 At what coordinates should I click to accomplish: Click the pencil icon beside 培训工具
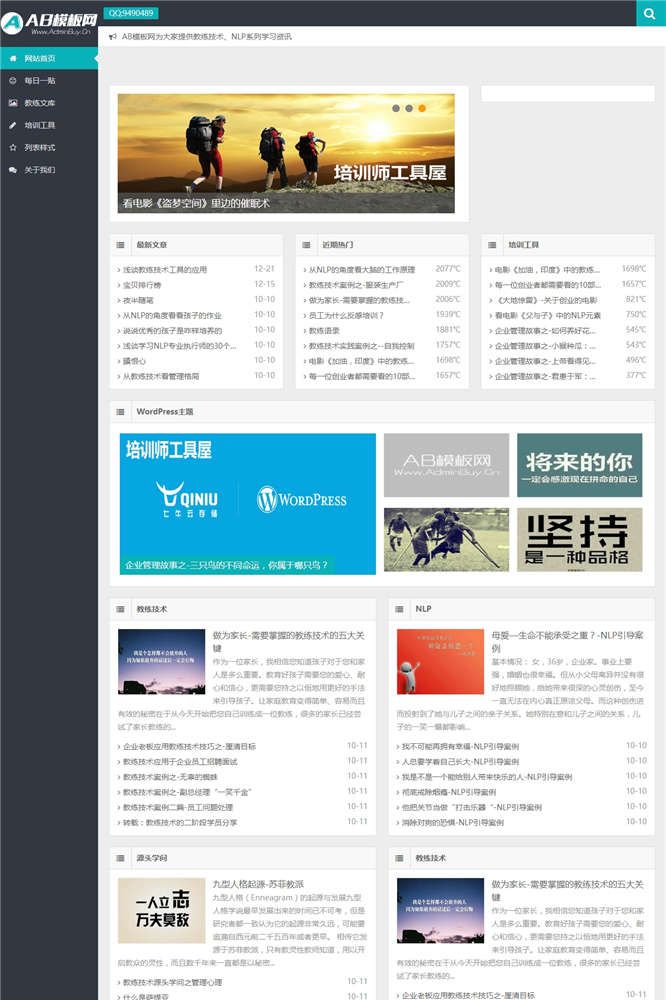point(13,126)
